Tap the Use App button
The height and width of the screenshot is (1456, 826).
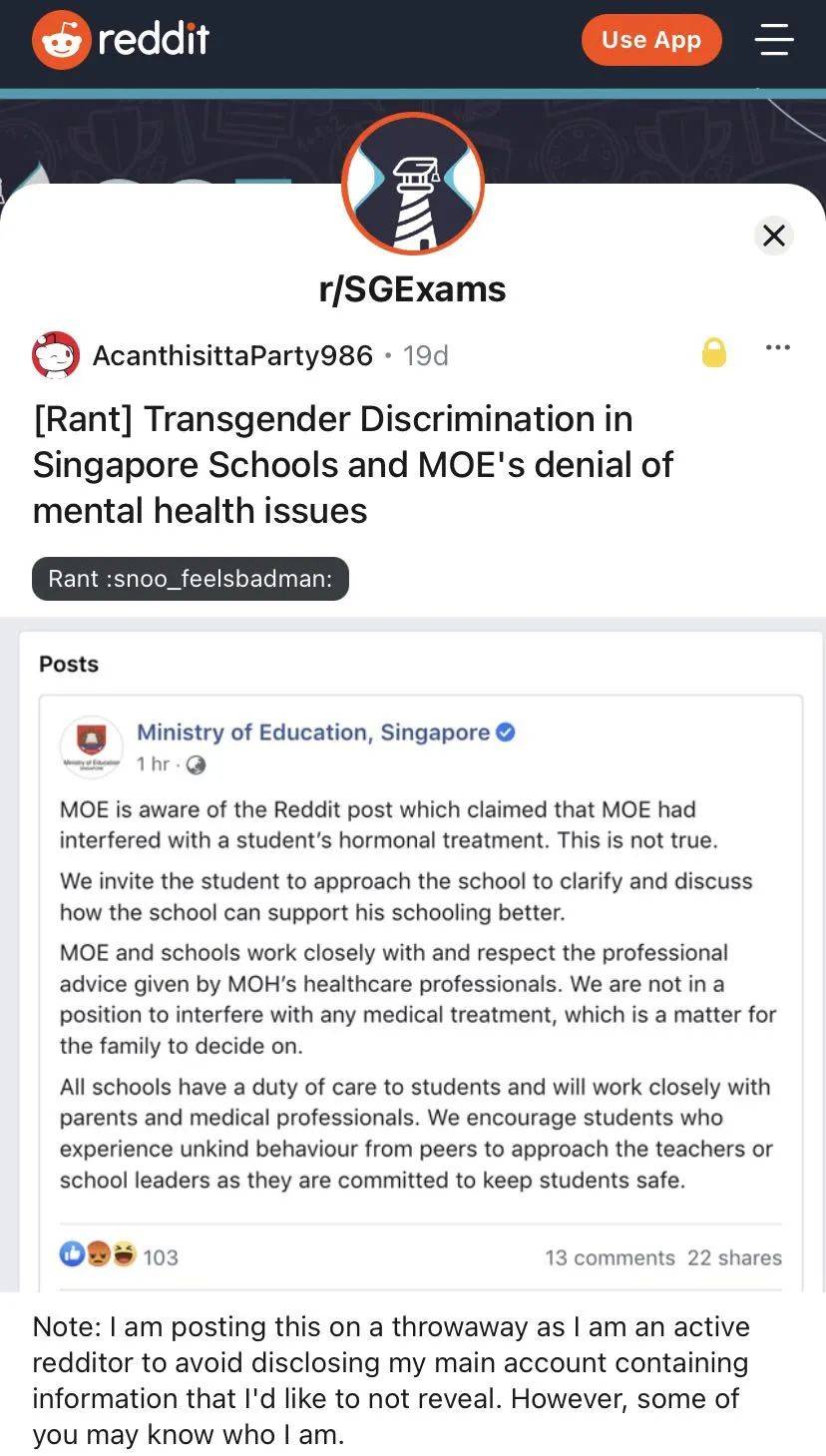coord(651,40)
